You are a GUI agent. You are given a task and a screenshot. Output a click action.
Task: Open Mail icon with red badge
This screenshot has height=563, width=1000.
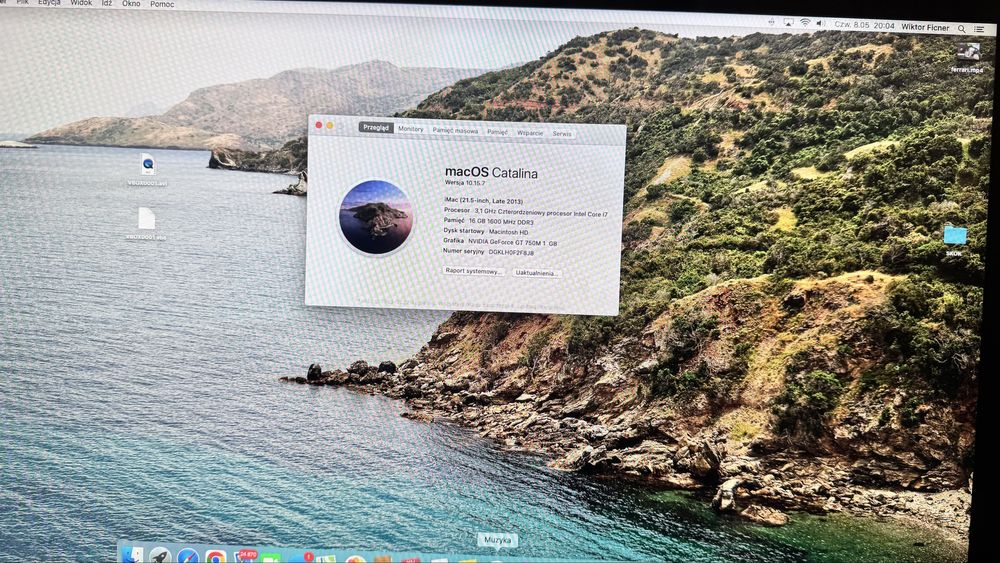click(x=244, y=557)
